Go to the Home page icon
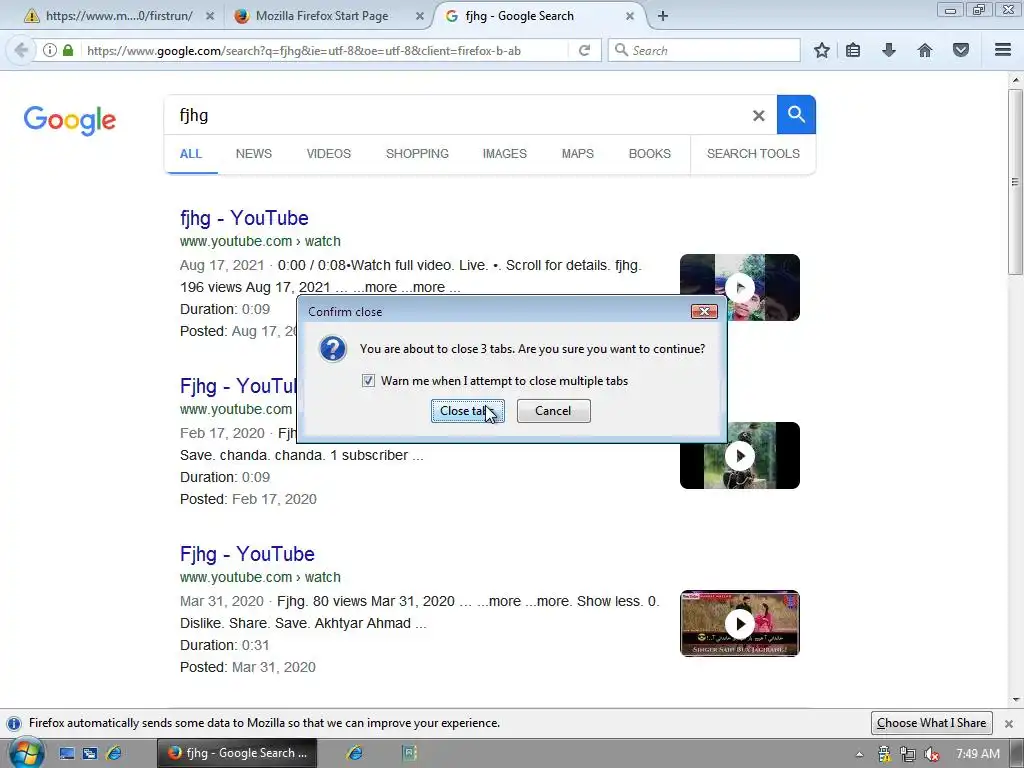 click(x=925, y=50)
